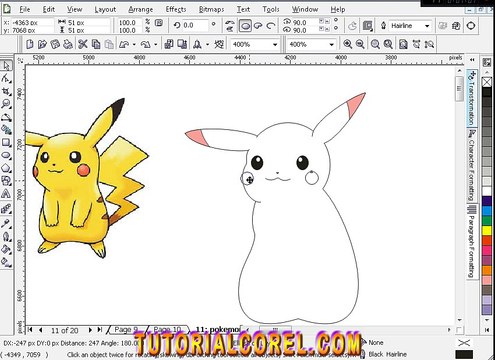The width and height of the screenshot is (495, 360).
Task: Click the No Color X swatch
Action: coord(487,82)
